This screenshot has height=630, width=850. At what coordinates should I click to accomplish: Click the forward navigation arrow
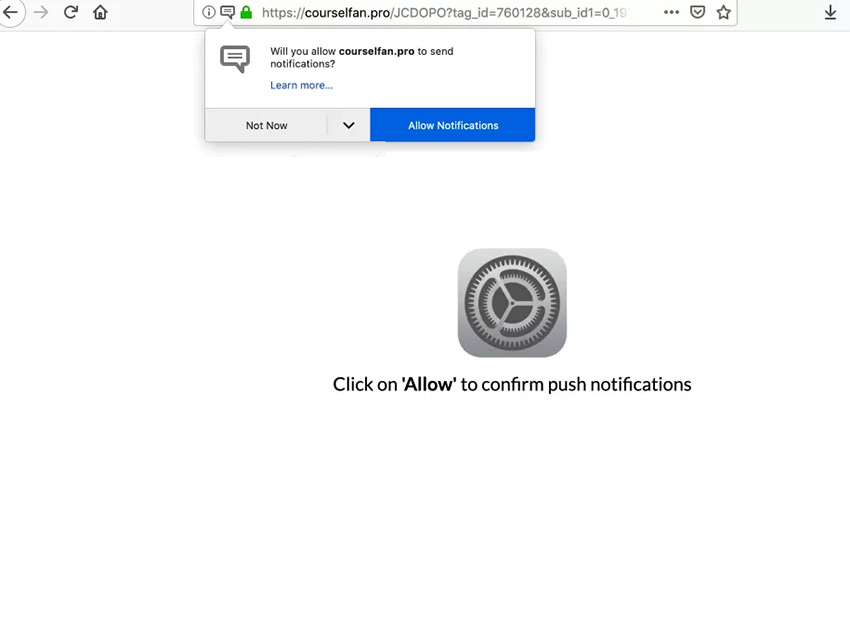(41, 12)
